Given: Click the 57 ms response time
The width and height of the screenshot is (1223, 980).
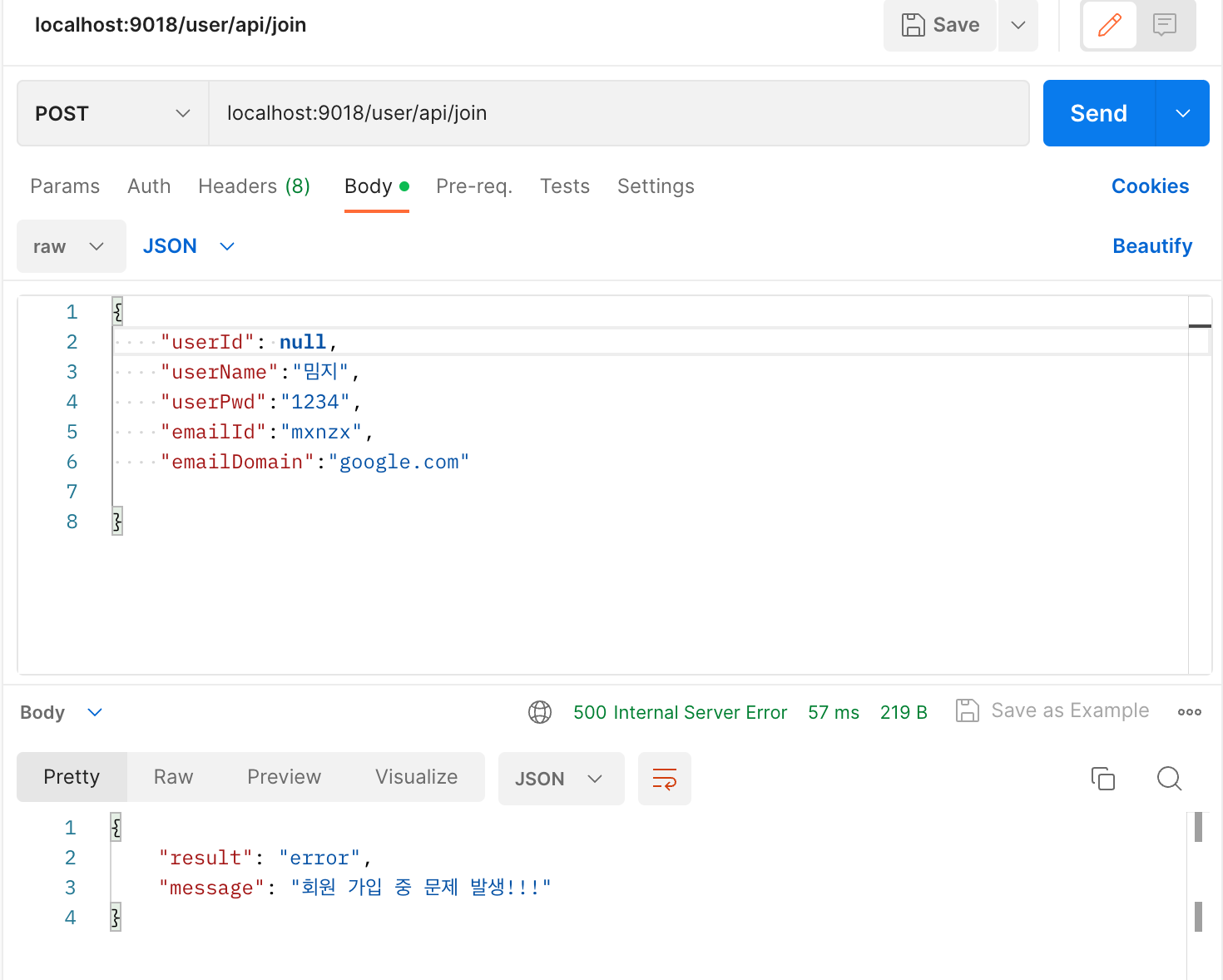Looking at the screenshot, I should click(x=834, y=712).
